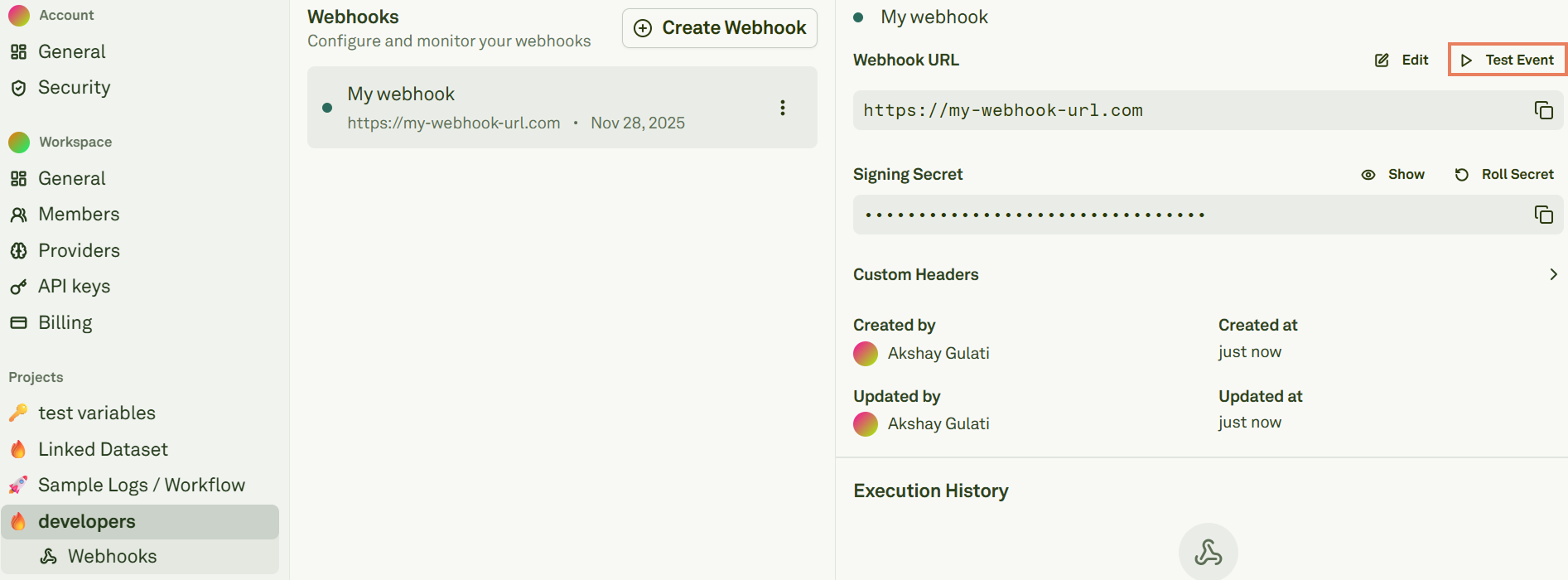Click flame icon of Linked Dataset
This screenshot has height=580, width=1568.
(x=18, y=449)
